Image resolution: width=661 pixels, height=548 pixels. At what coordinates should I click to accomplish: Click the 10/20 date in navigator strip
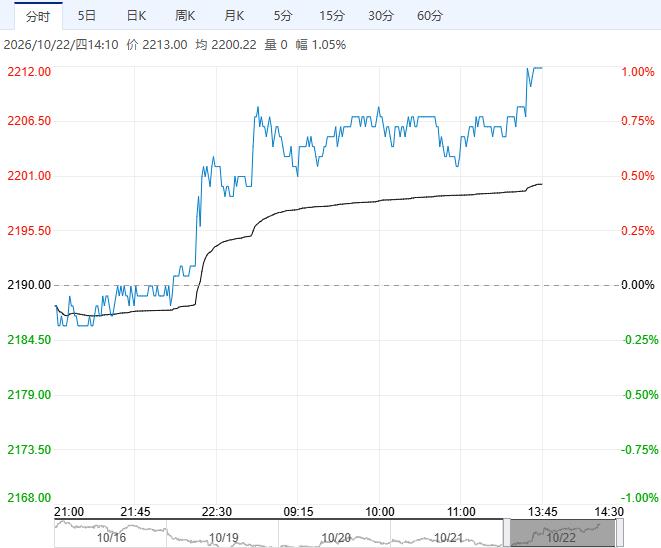336,538
